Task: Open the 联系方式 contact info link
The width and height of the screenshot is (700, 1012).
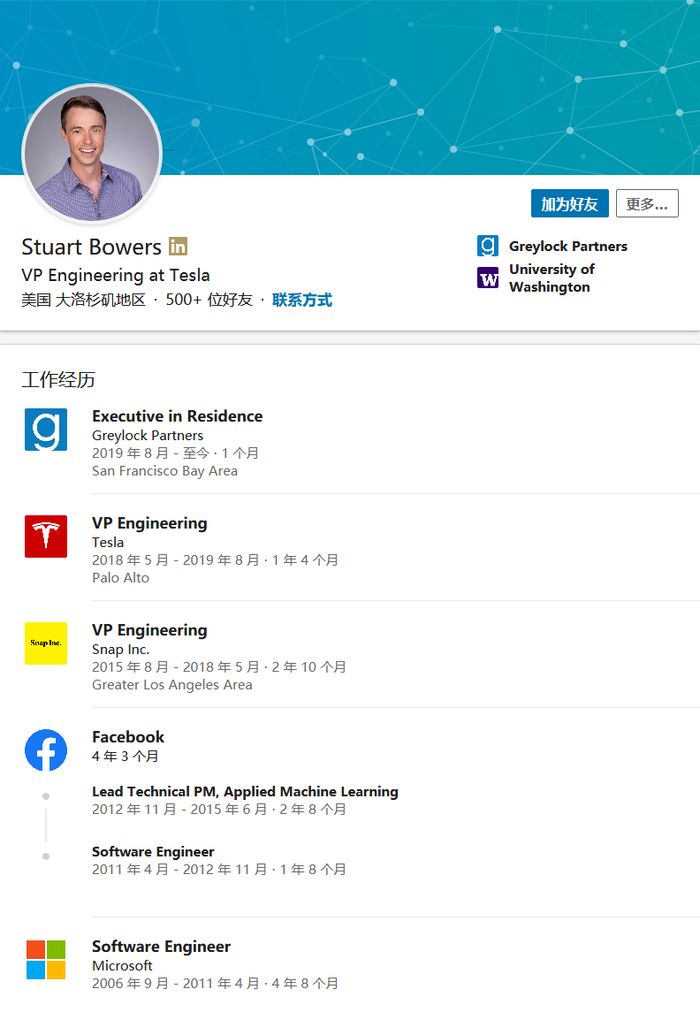Action: point(302,299)
